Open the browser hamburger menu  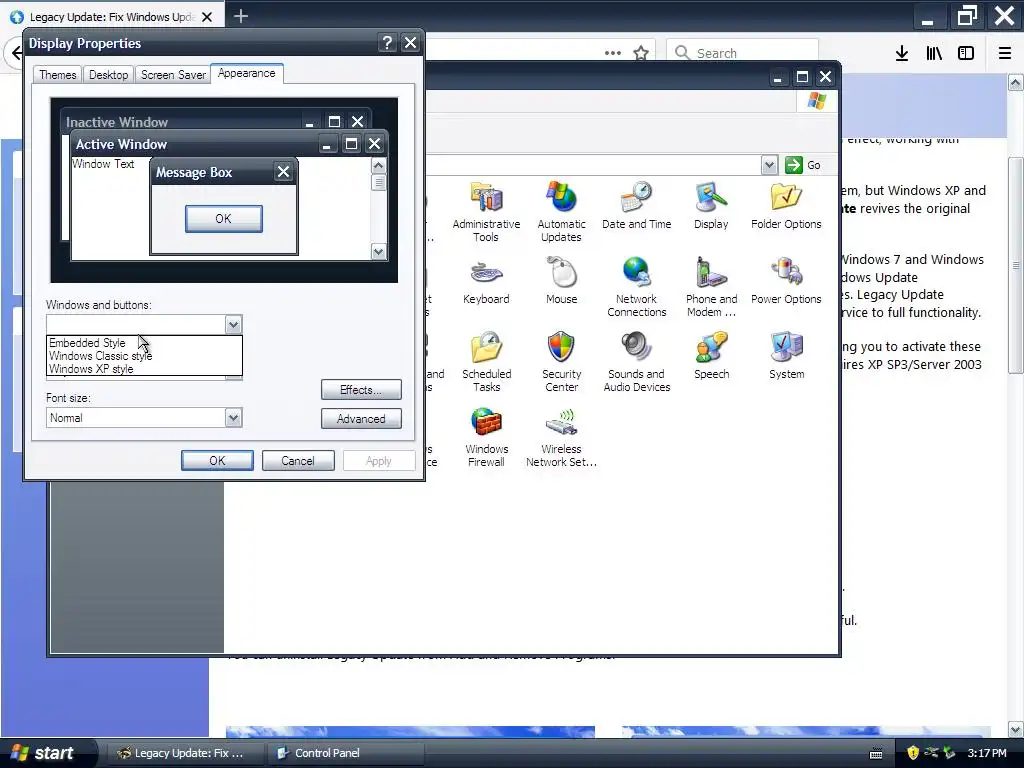click(1005, 54)
